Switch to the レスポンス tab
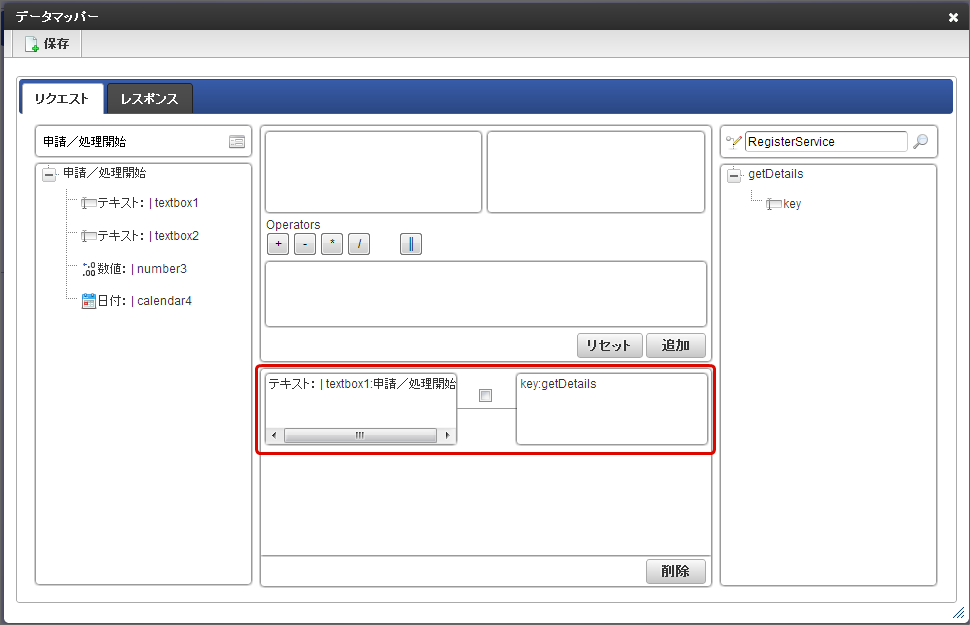Image resolution: width=970 pixels, height=625 pixels. (x=149, y=99)
